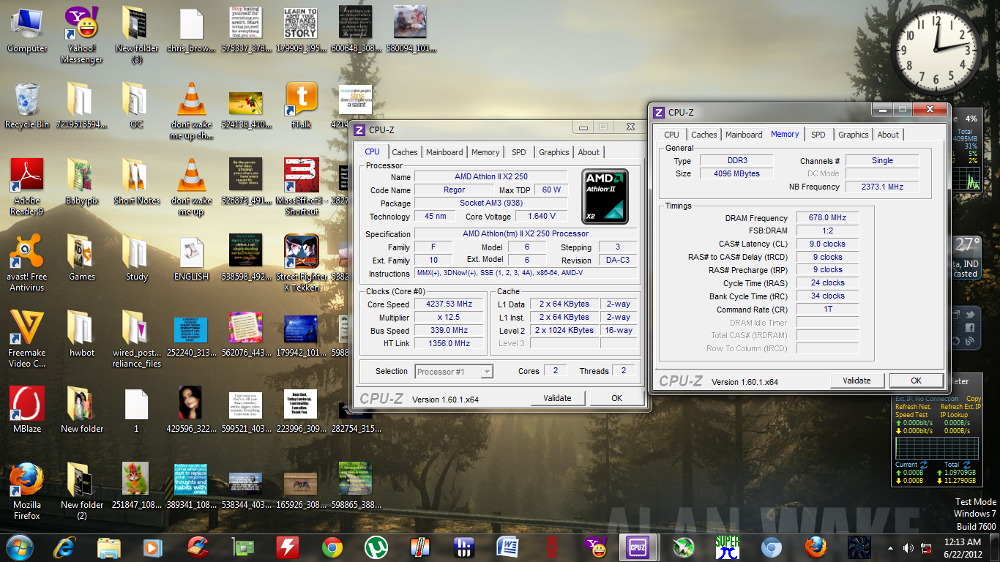Select the fTalk desktop shortcut
This screenshot has height=562, width=1000.
pos(301,106)
